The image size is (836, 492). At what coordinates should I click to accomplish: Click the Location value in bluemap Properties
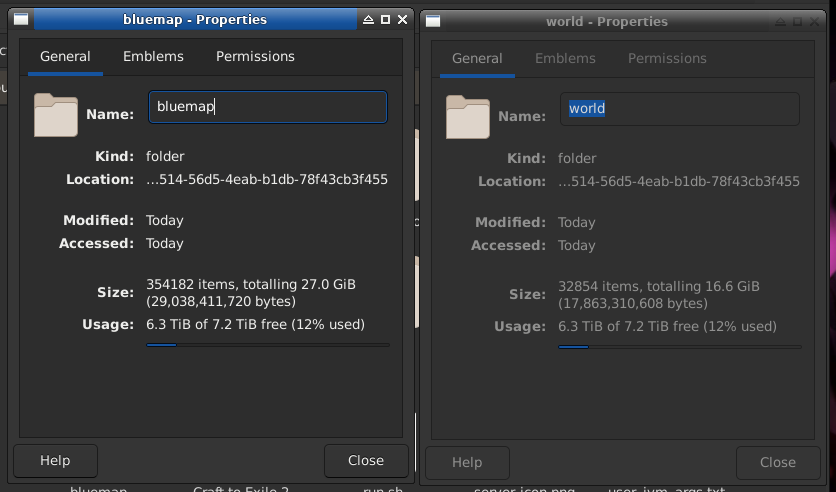267,180
